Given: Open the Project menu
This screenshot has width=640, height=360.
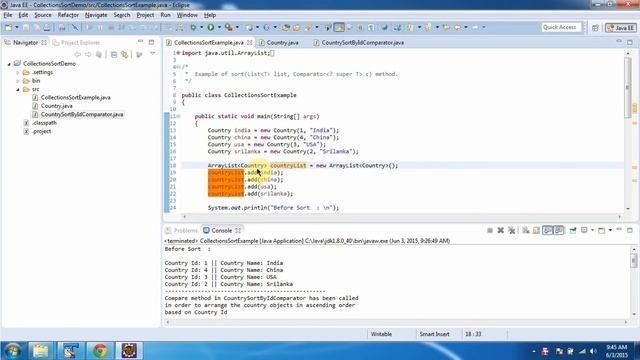Looking at the screenshot, I should (x=145, y=15).
